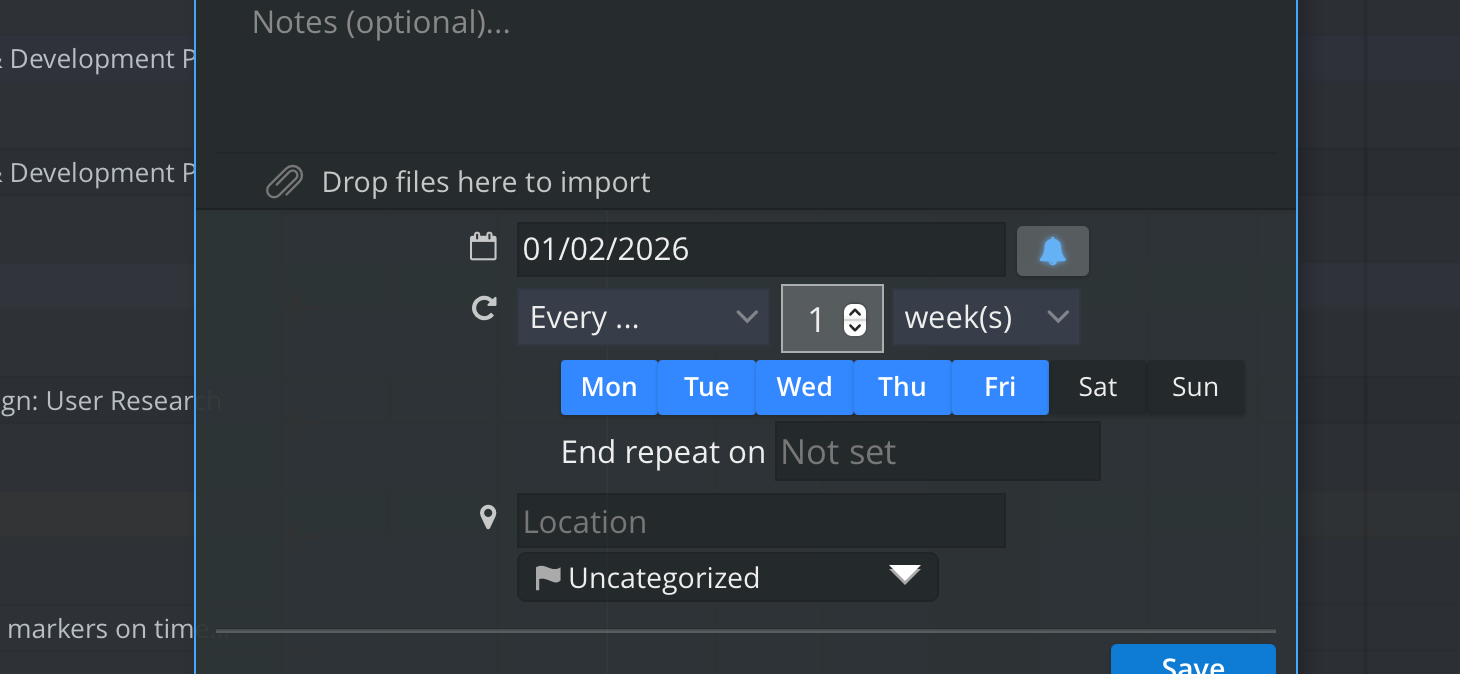Image resolution: width=1460 pixels, height=674 pixels.
Task: Click the location pin icon
Action: (488, 518)
